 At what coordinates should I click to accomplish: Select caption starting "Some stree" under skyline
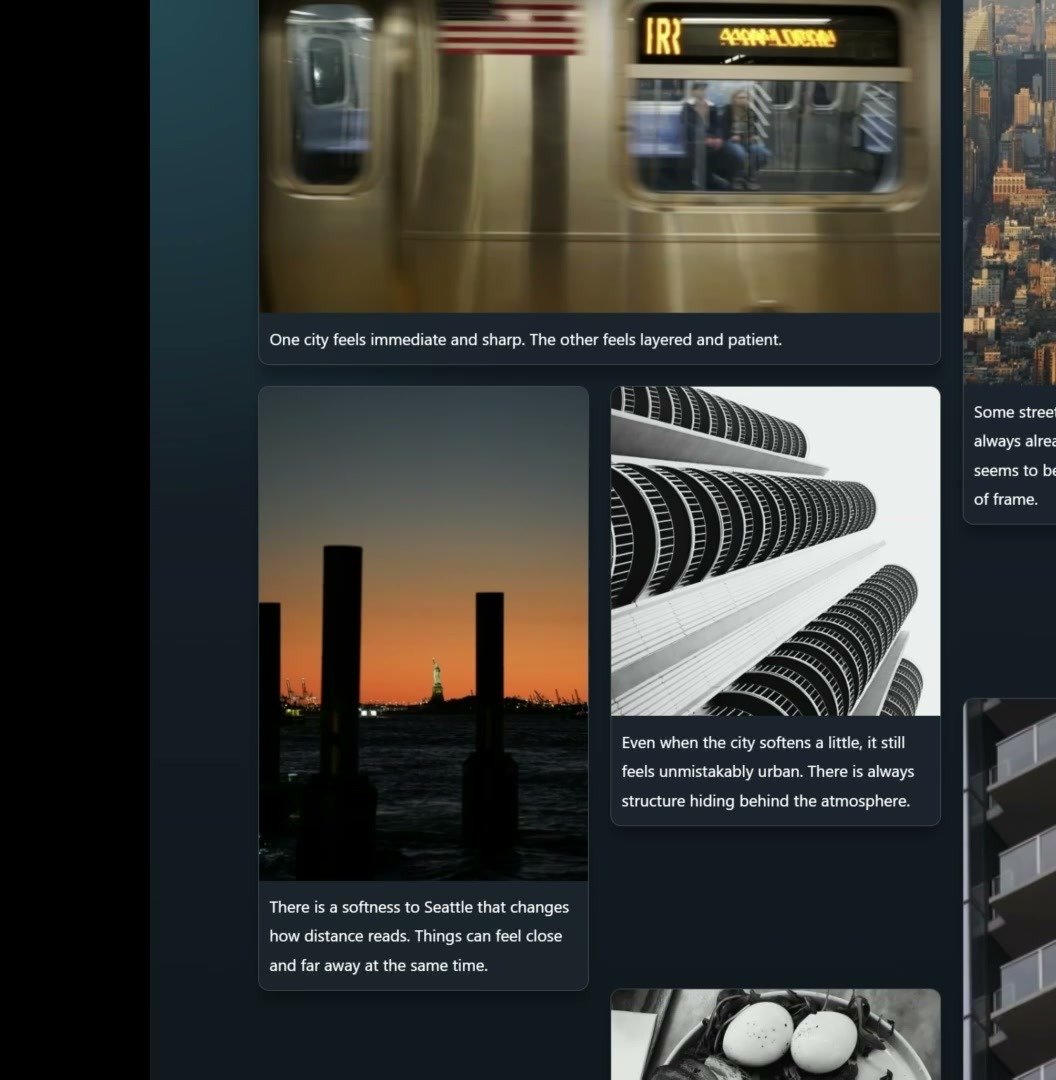[1014, 456]
